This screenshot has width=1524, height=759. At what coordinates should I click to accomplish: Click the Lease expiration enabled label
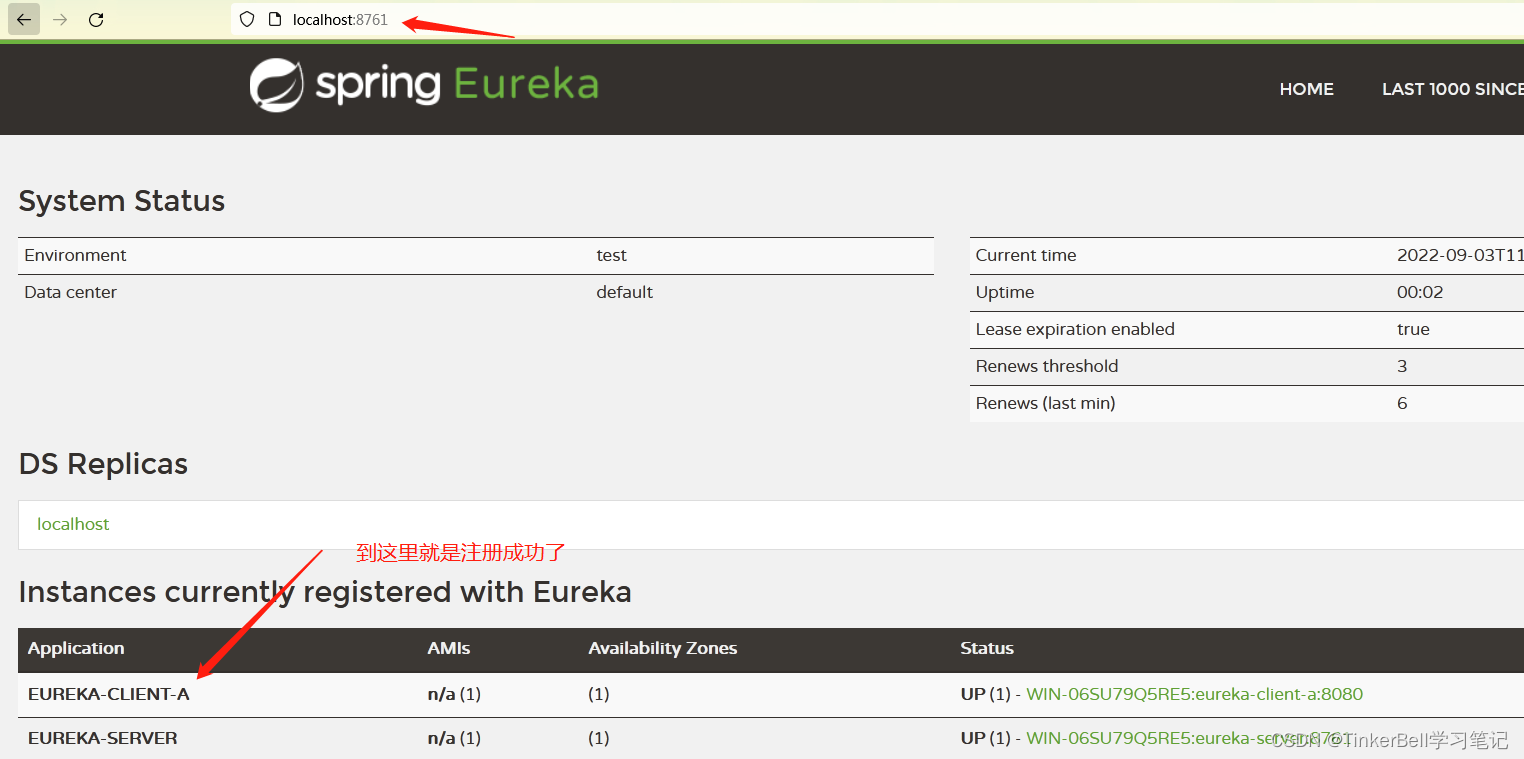point(1075,329)
